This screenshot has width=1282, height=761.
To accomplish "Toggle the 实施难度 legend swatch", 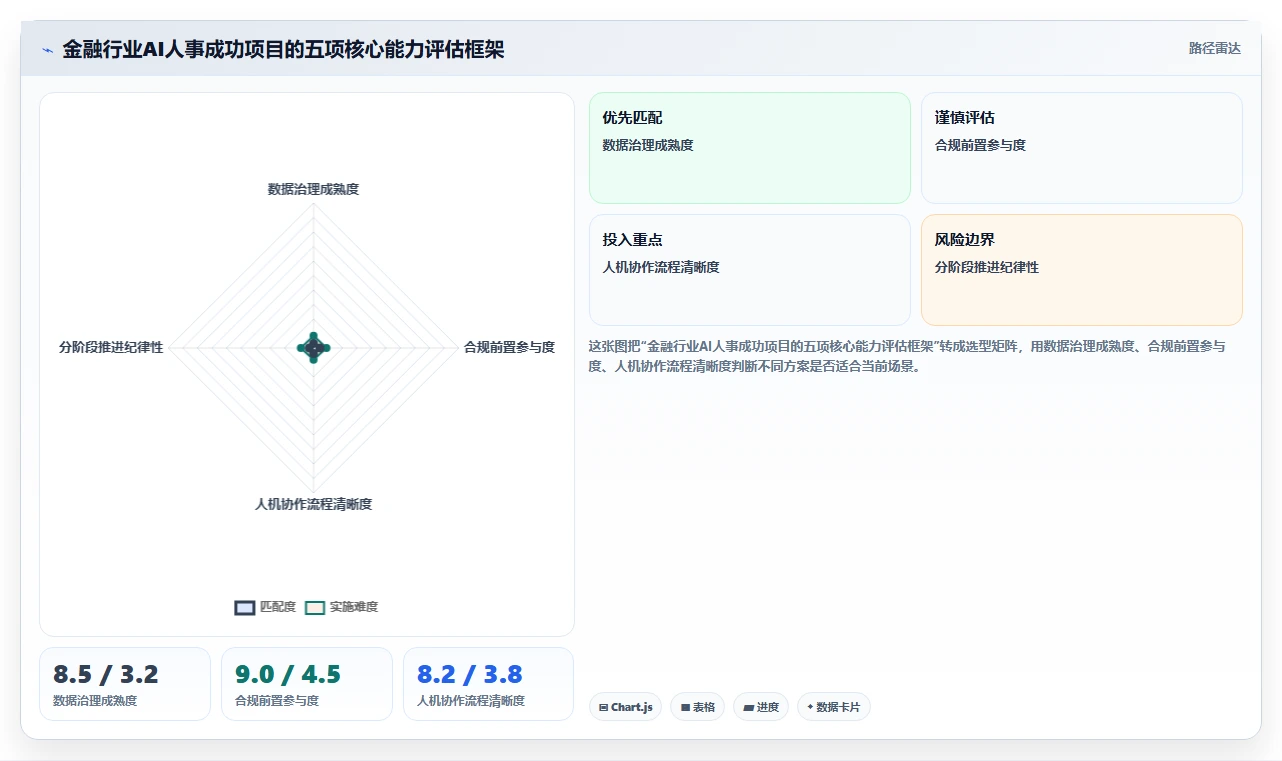I will (x=315, y=607).
